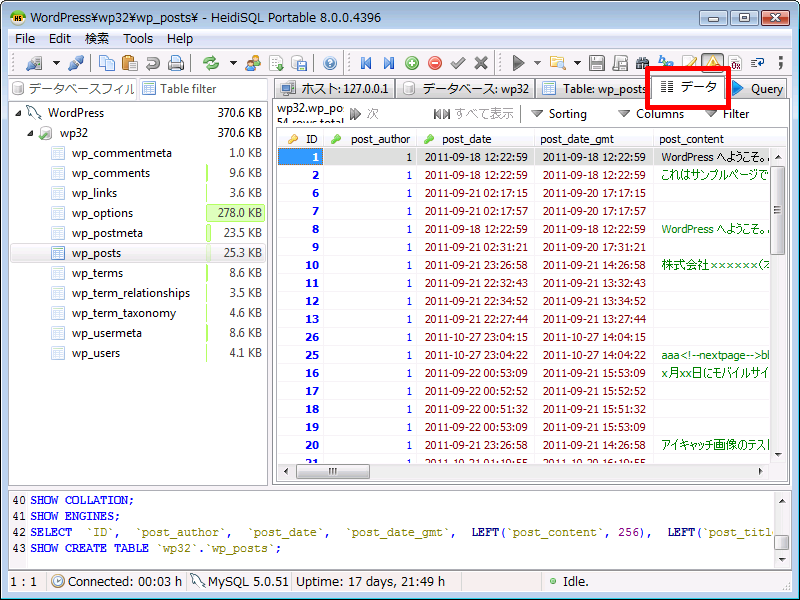Click the binoculars find icon

point(642,63)
